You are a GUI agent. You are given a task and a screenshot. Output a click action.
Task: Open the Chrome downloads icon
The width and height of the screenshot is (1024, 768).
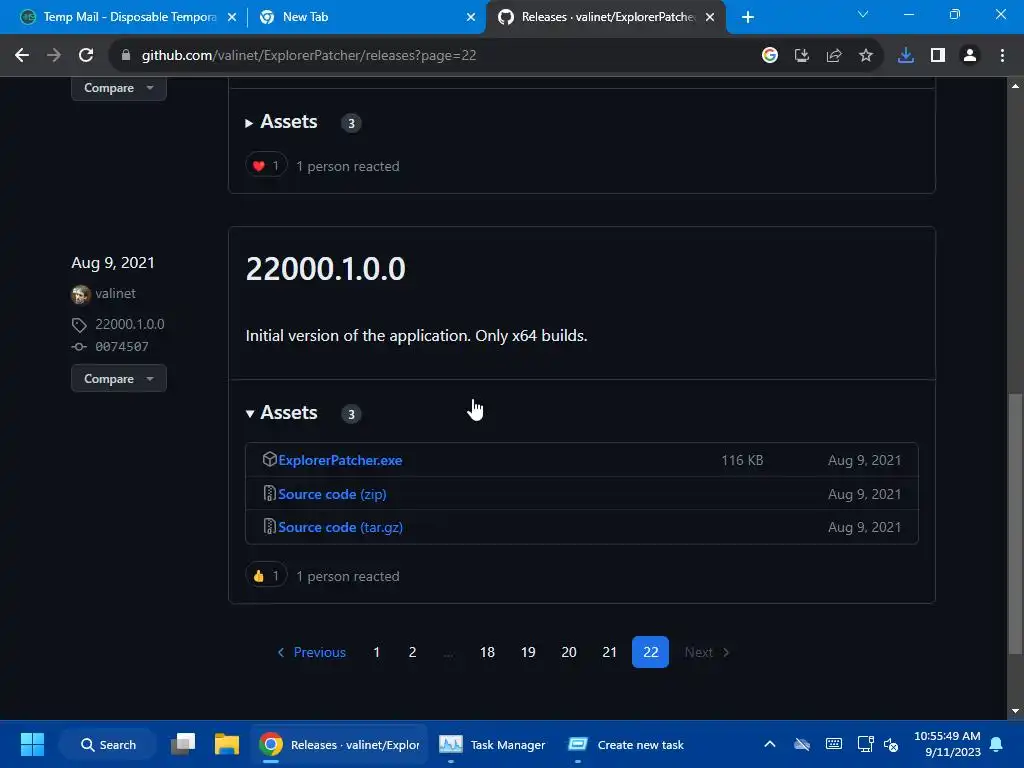[x=906, y=56]
